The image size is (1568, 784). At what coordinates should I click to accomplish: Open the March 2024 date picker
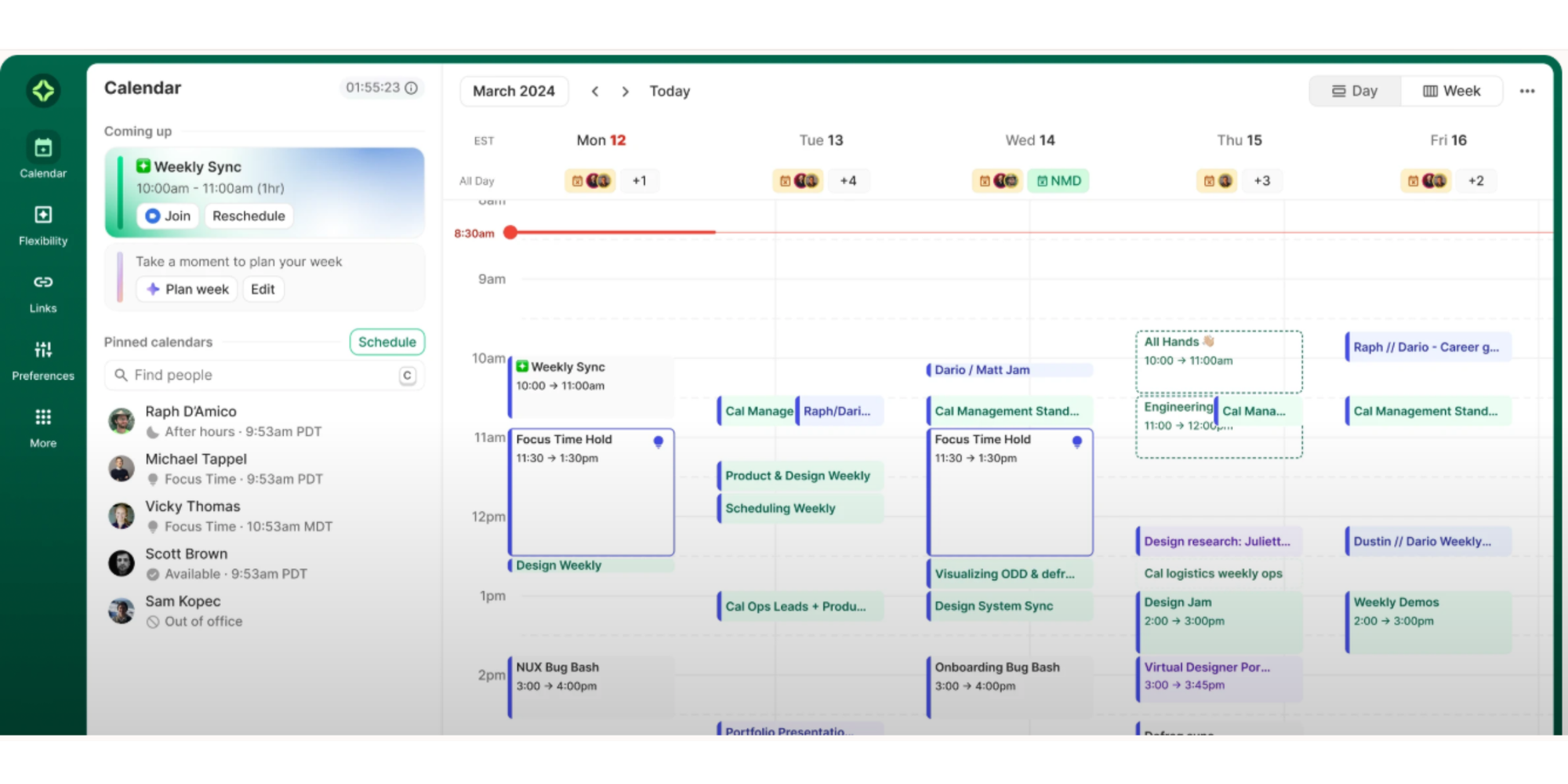[514, 91]
